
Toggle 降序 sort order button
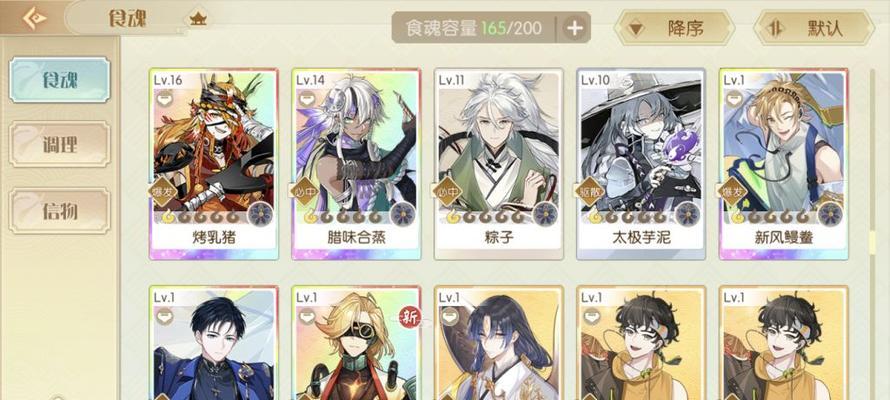(674, 28)
